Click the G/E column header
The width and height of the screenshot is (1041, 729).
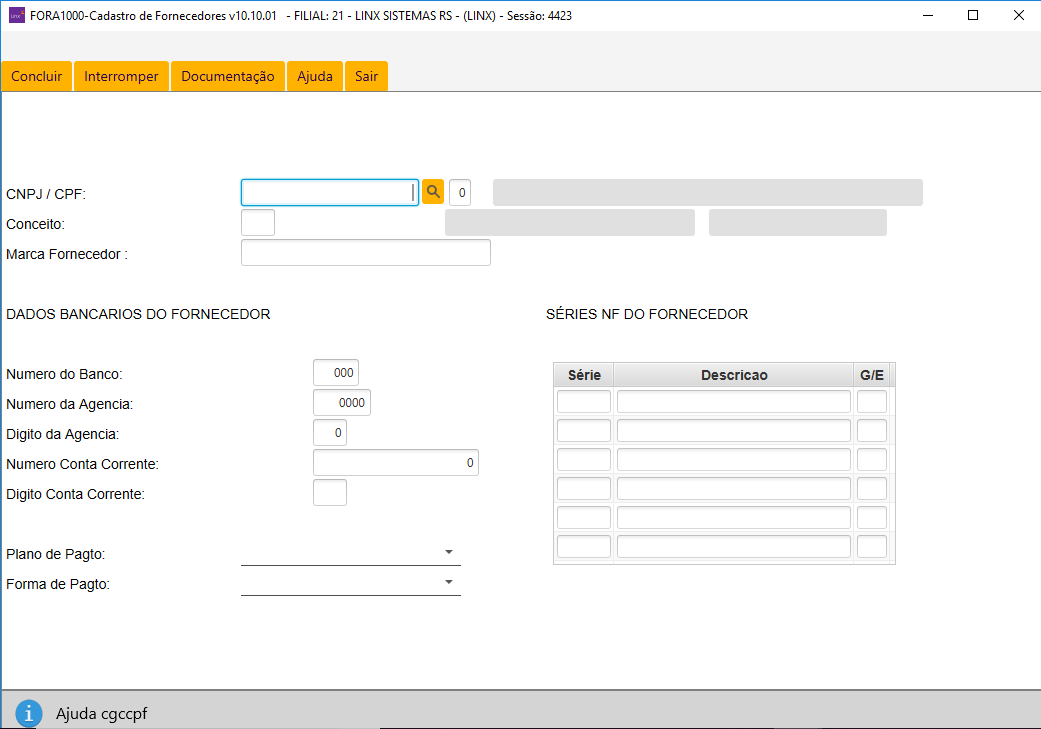872,375
